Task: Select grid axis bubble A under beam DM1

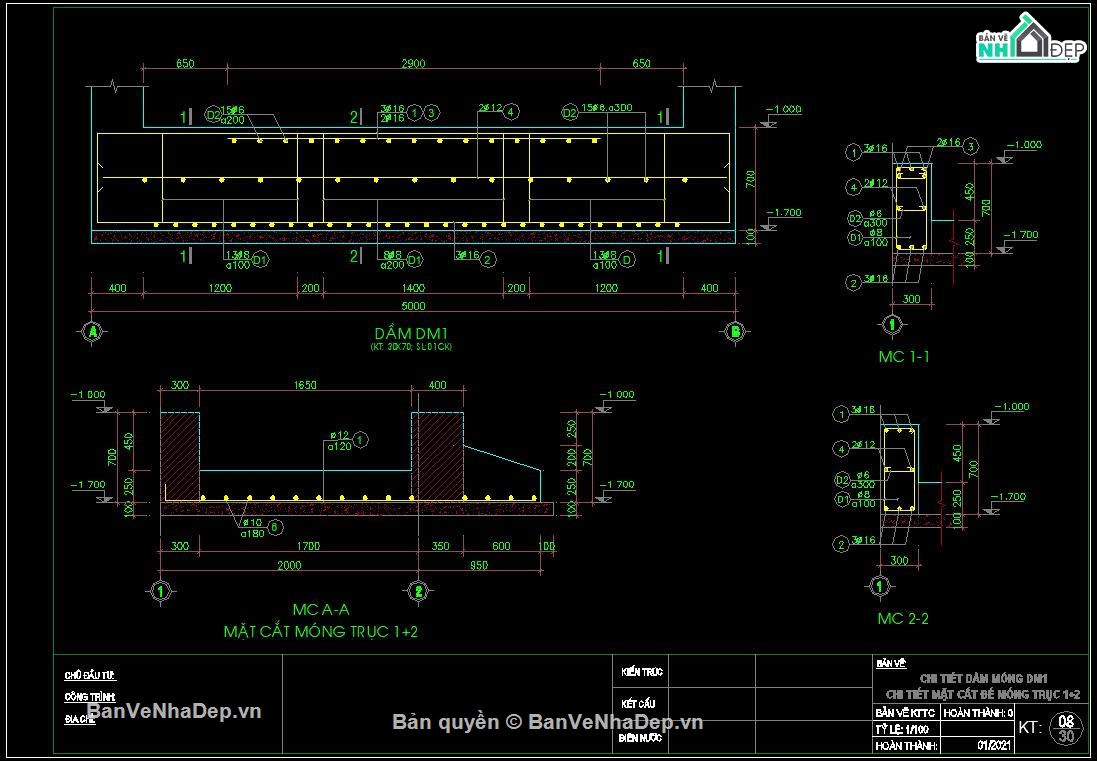Action: pyautogui.click(x=92, y=332)
